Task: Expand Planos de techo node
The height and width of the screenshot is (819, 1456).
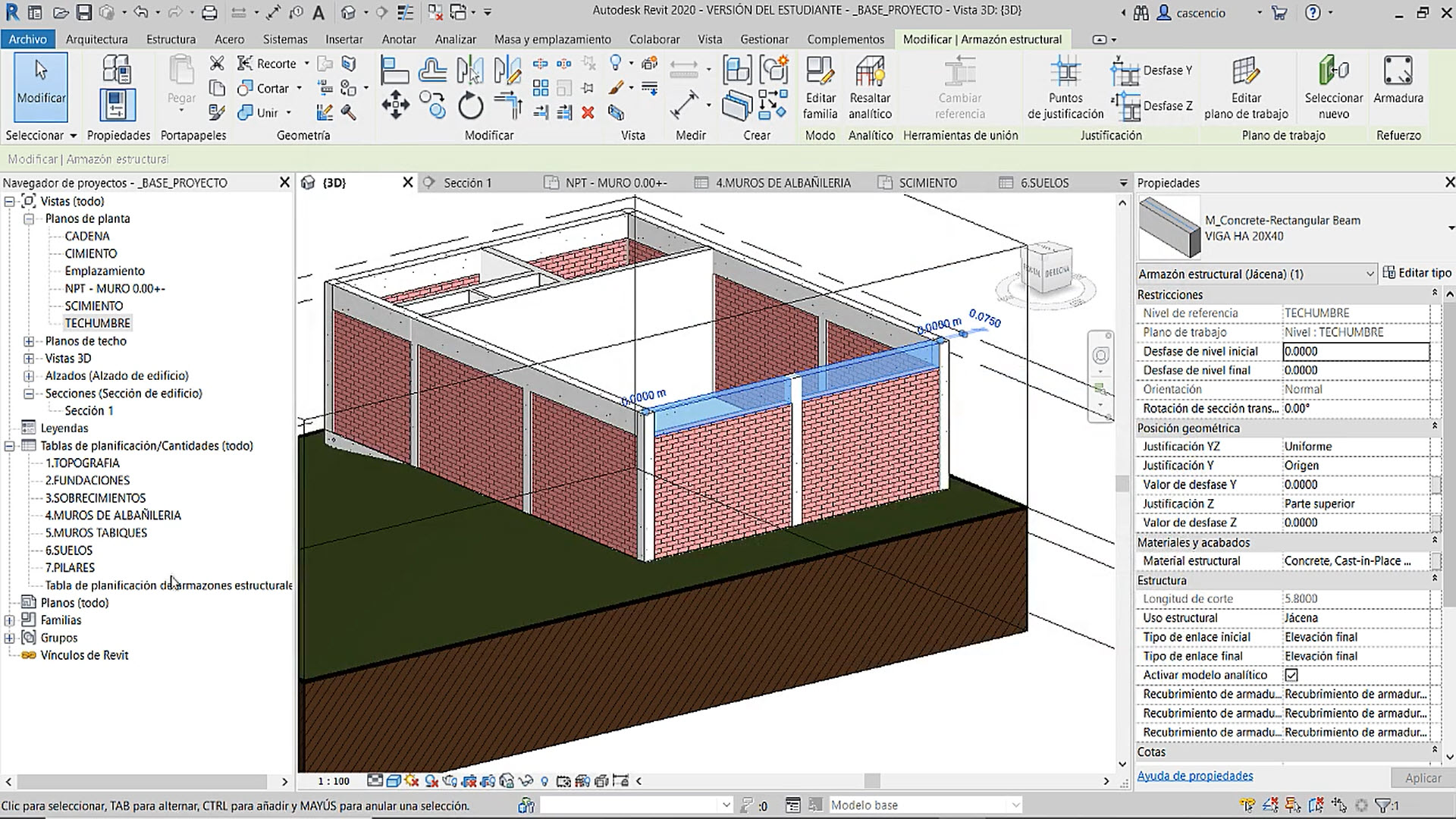Action: coord(29,341)
